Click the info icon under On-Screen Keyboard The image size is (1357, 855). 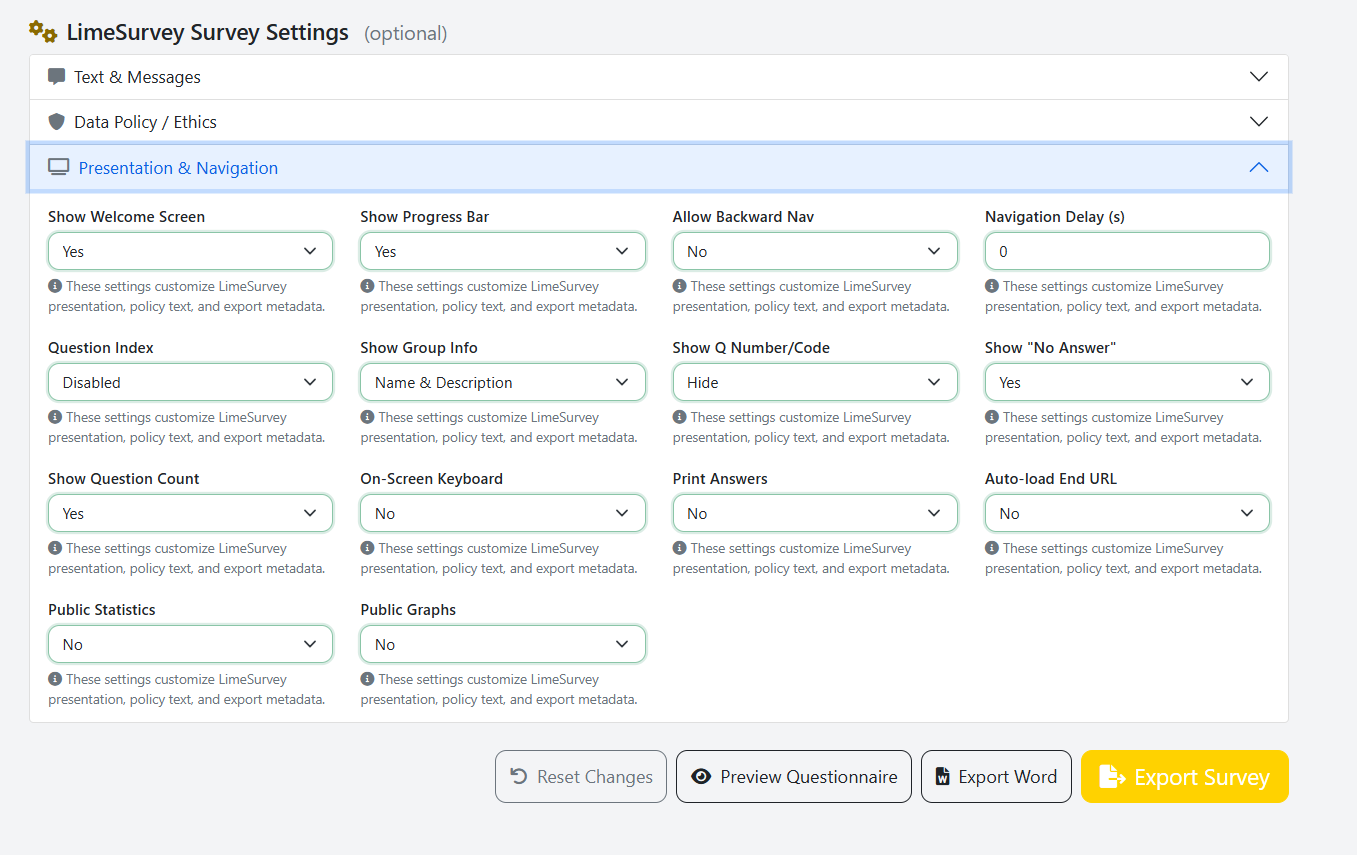click(x=367, y=548)
